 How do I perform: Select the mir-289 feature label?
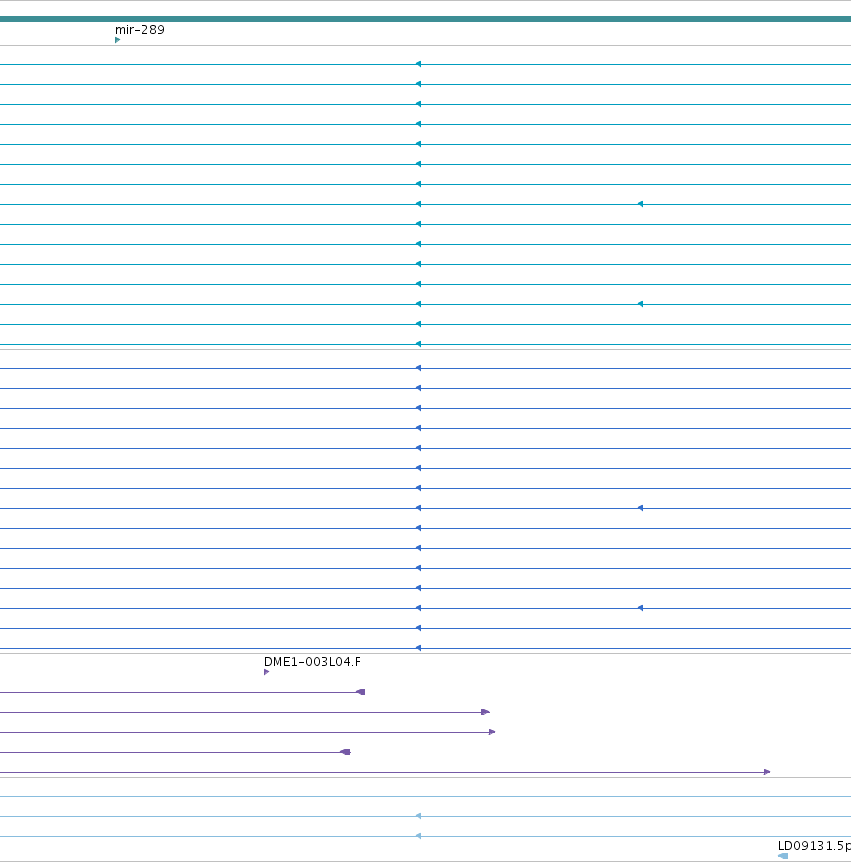(140, 30)
